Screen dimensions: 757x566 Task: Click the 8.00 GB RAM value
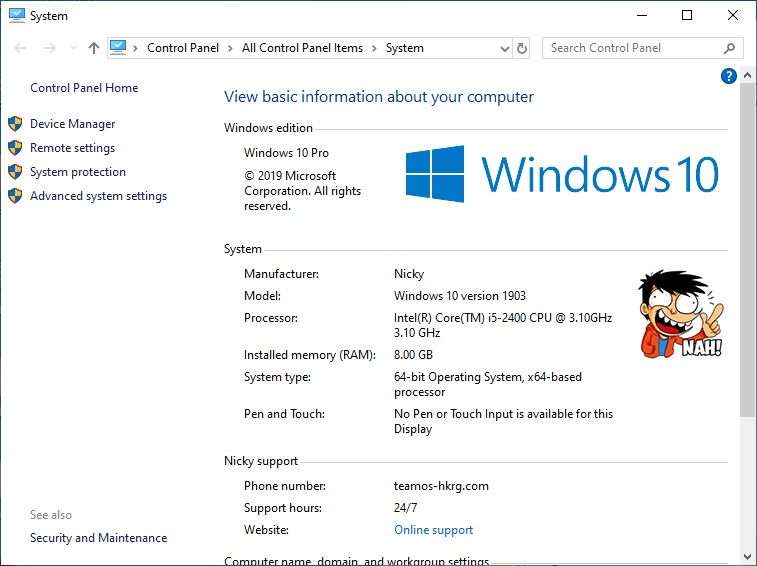pos(413,354)
